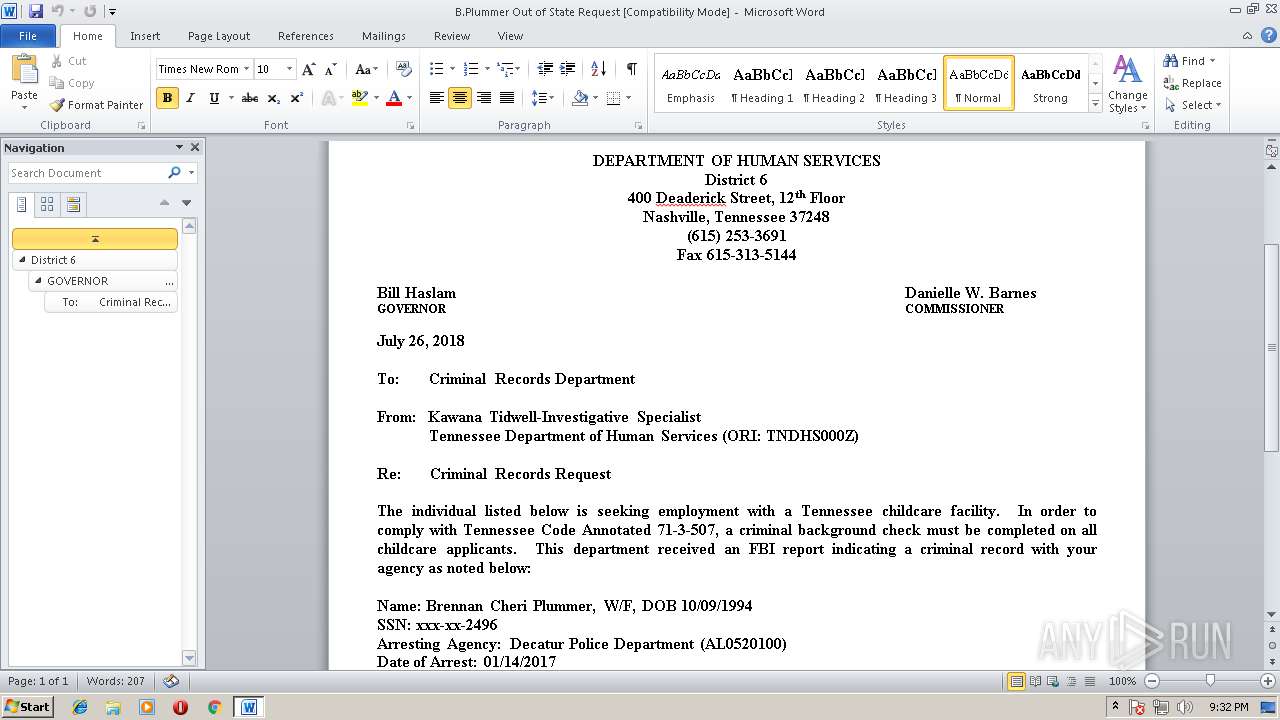
Task: Open Windows Start menu
Action: (x=27, y=707)
